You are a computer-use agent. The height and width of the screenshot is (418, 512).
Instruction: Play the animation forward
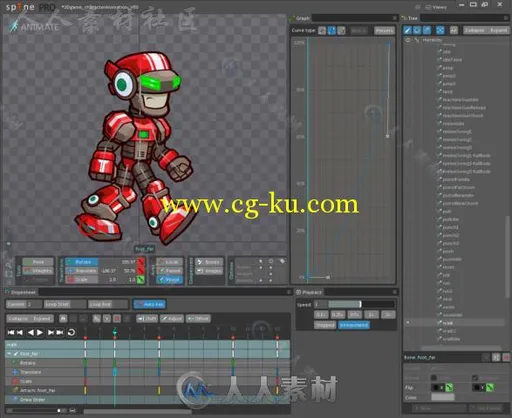[x=40, y=332]
